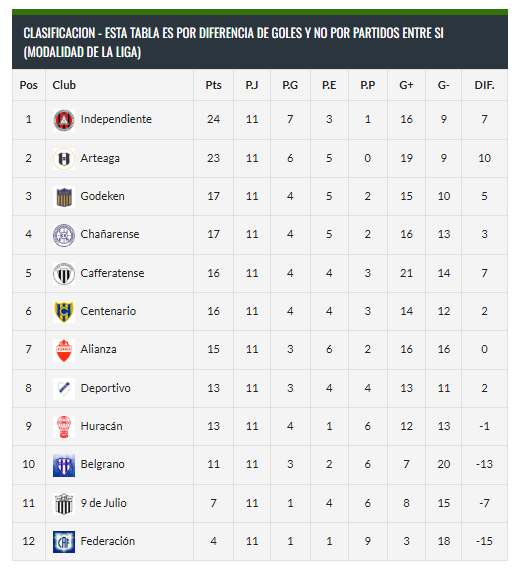Screen dimensions: 519x570
Task: Click the Huracán balloon logo
Action: tap(64, 427)
